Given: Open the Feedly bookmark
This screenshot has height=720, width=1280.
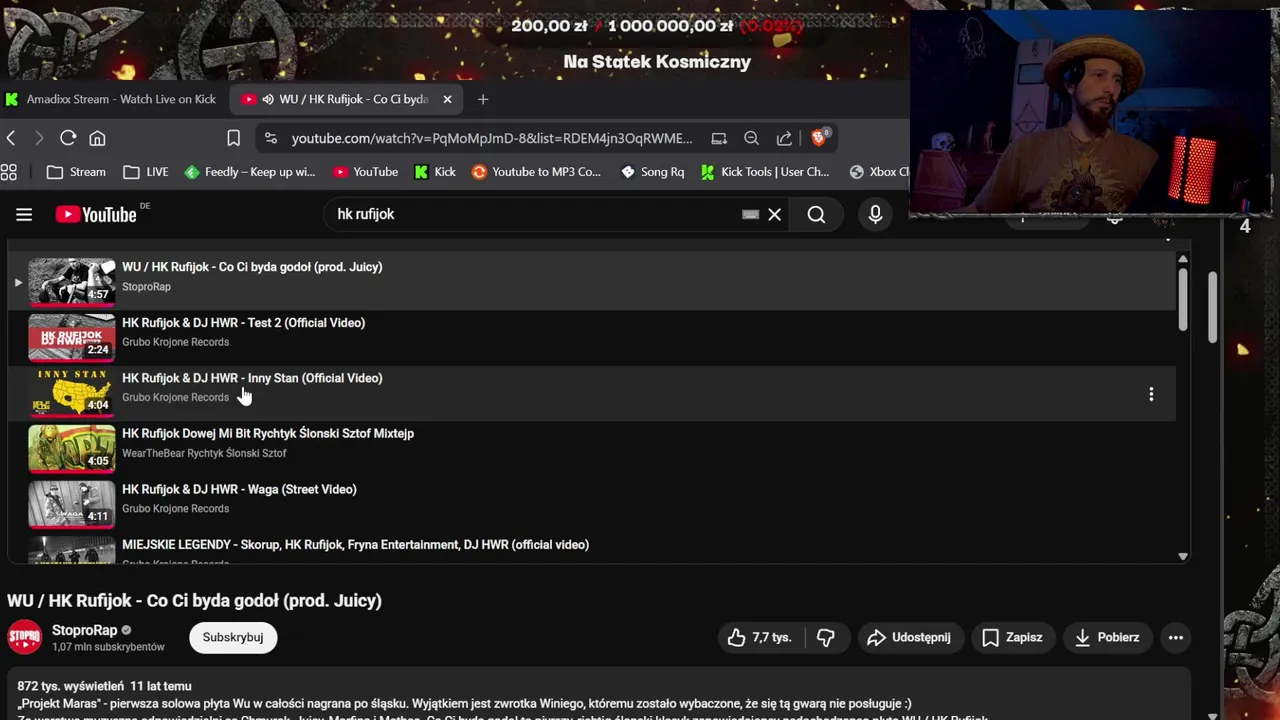Looking at the screenshot, I should [250, 172].
